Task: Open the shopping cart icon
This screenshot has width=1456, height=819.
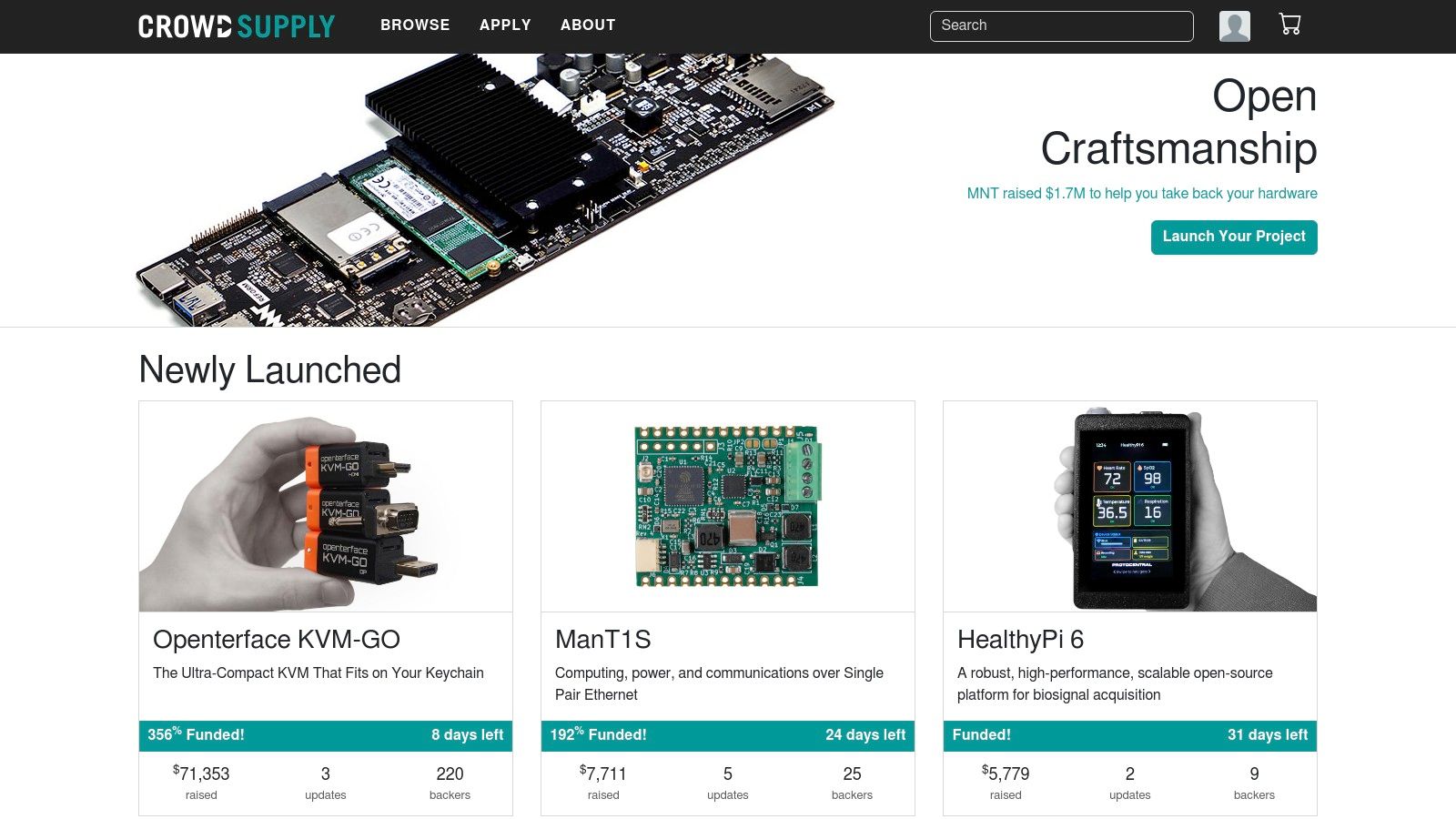Action: click(x=1289, y=25)
